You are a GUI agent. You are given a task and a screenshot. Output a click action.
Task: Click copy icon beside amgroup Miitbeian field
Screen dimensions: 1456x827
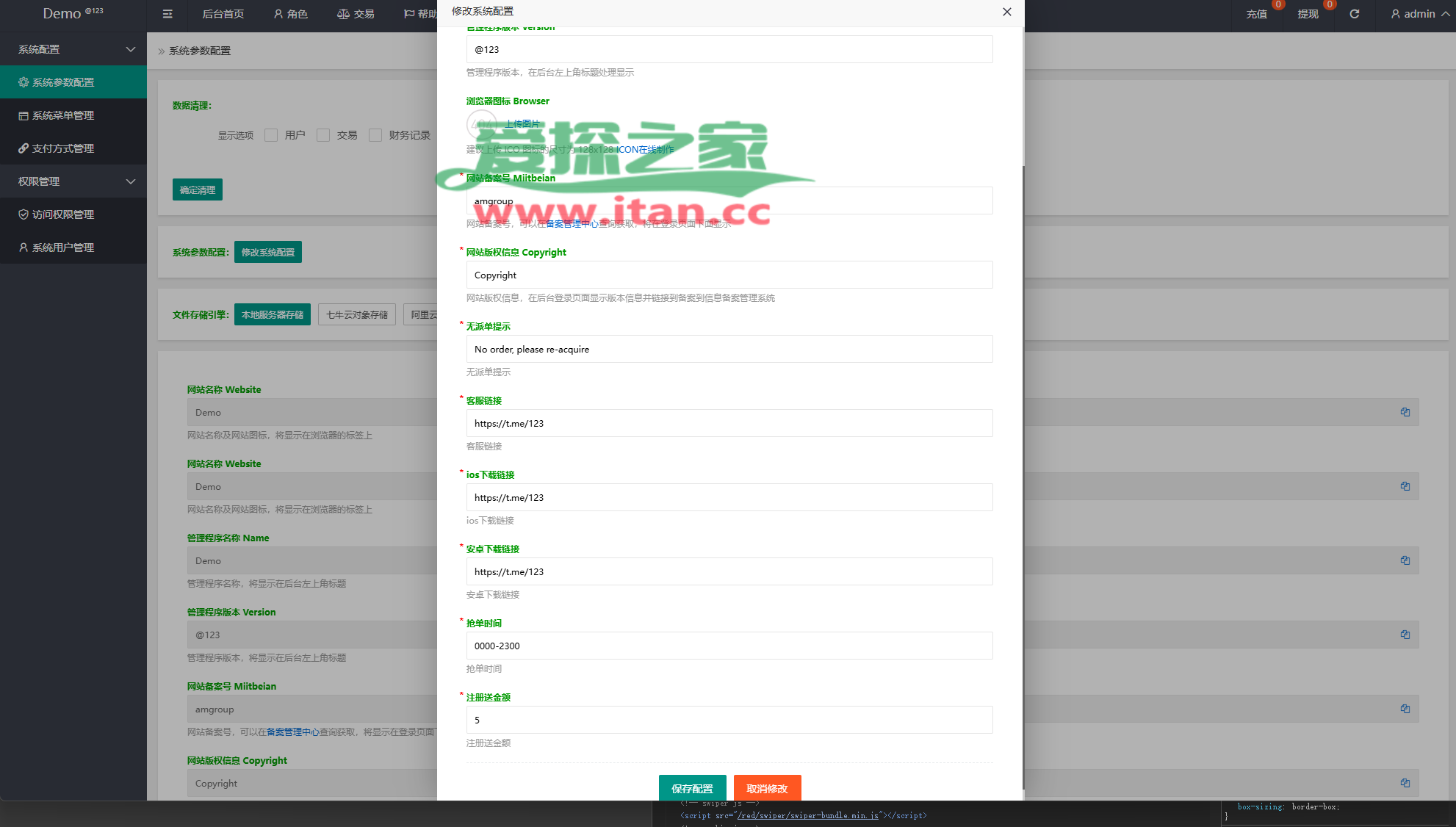click(x=1405, y=709)
